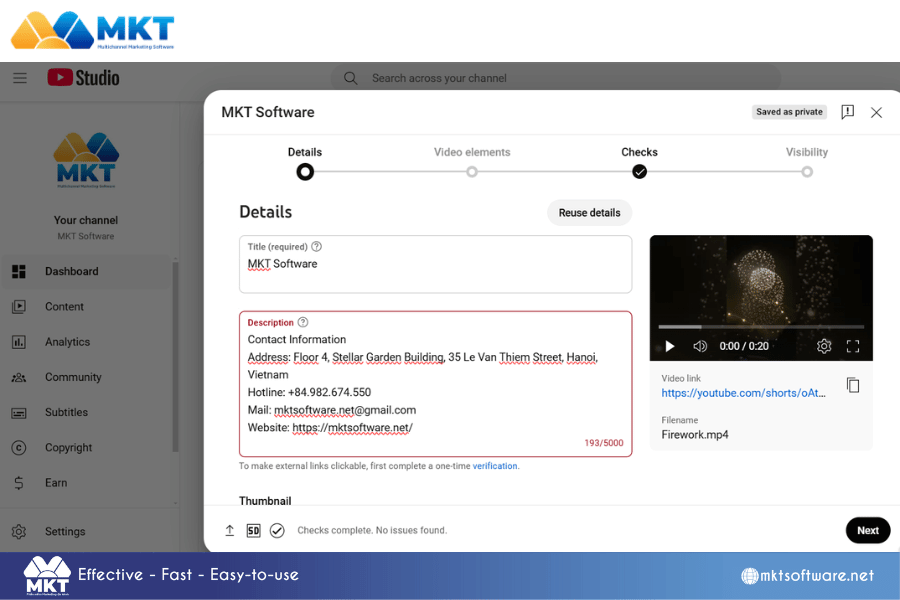
Task: Click the Next button
Action: [x=868, y=531]
